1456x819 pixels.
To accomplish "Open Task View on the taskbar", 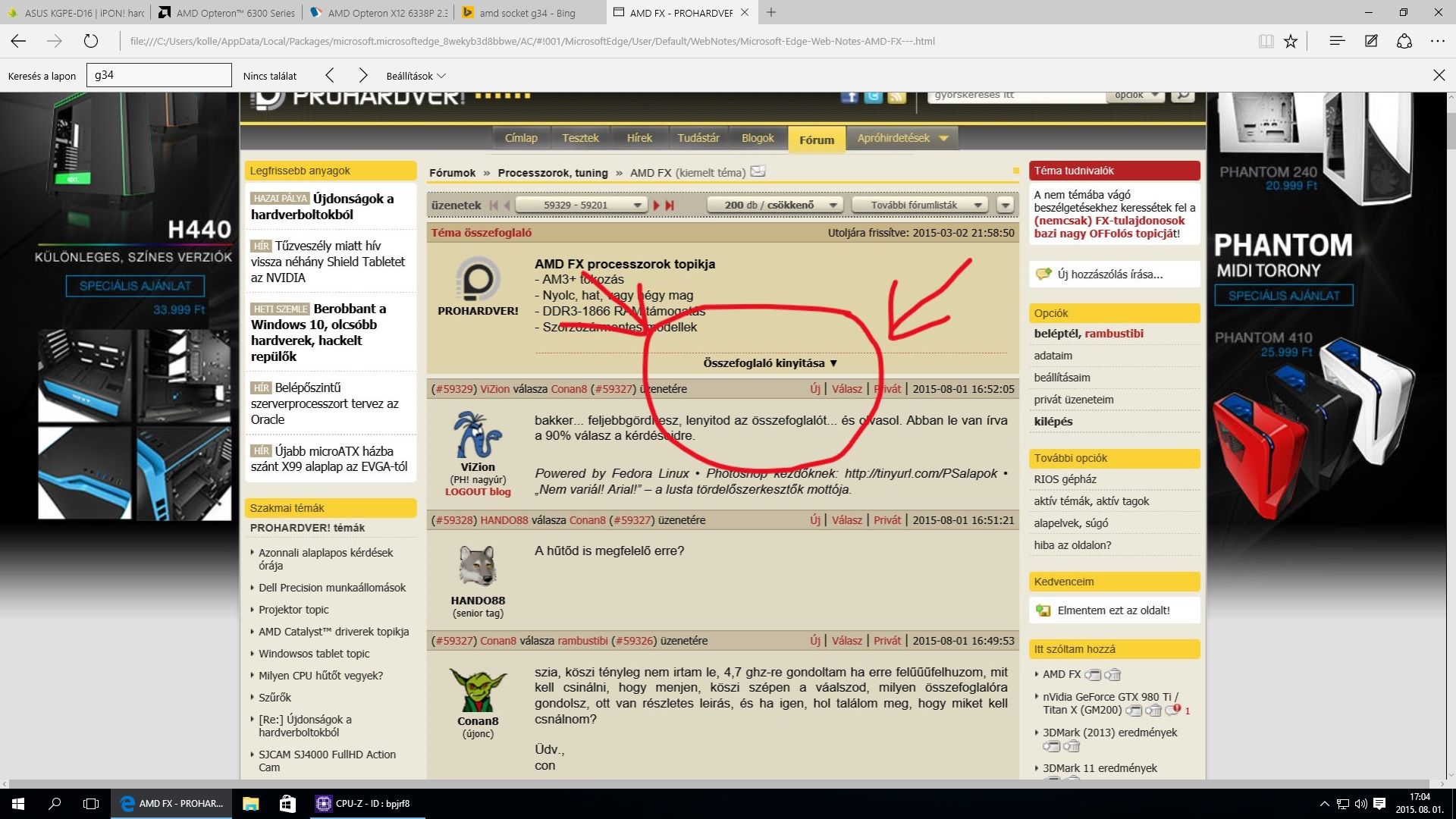I will (91, 803).
